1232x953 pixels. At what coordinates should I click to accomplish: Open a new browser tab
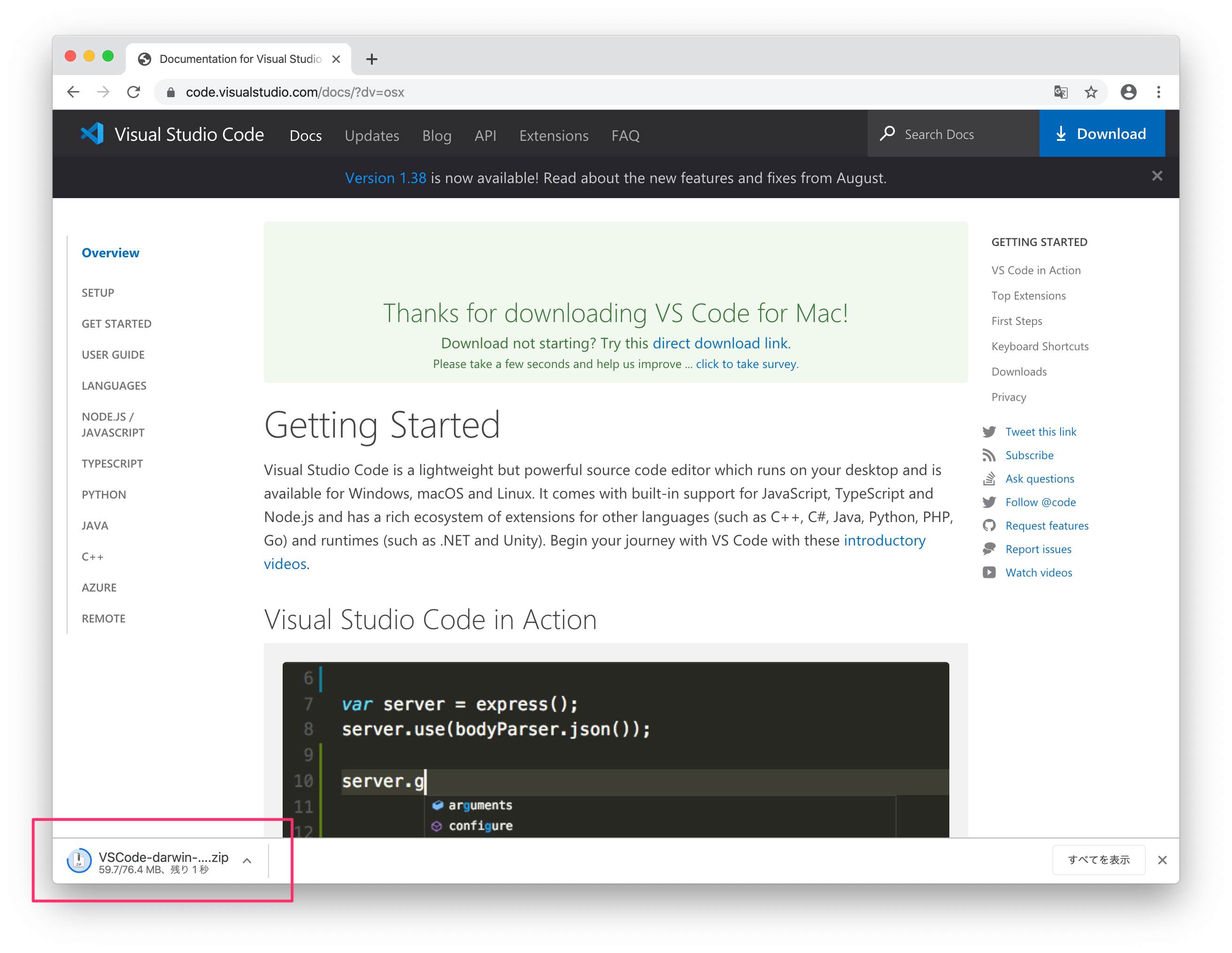click(x=371, y=59)
